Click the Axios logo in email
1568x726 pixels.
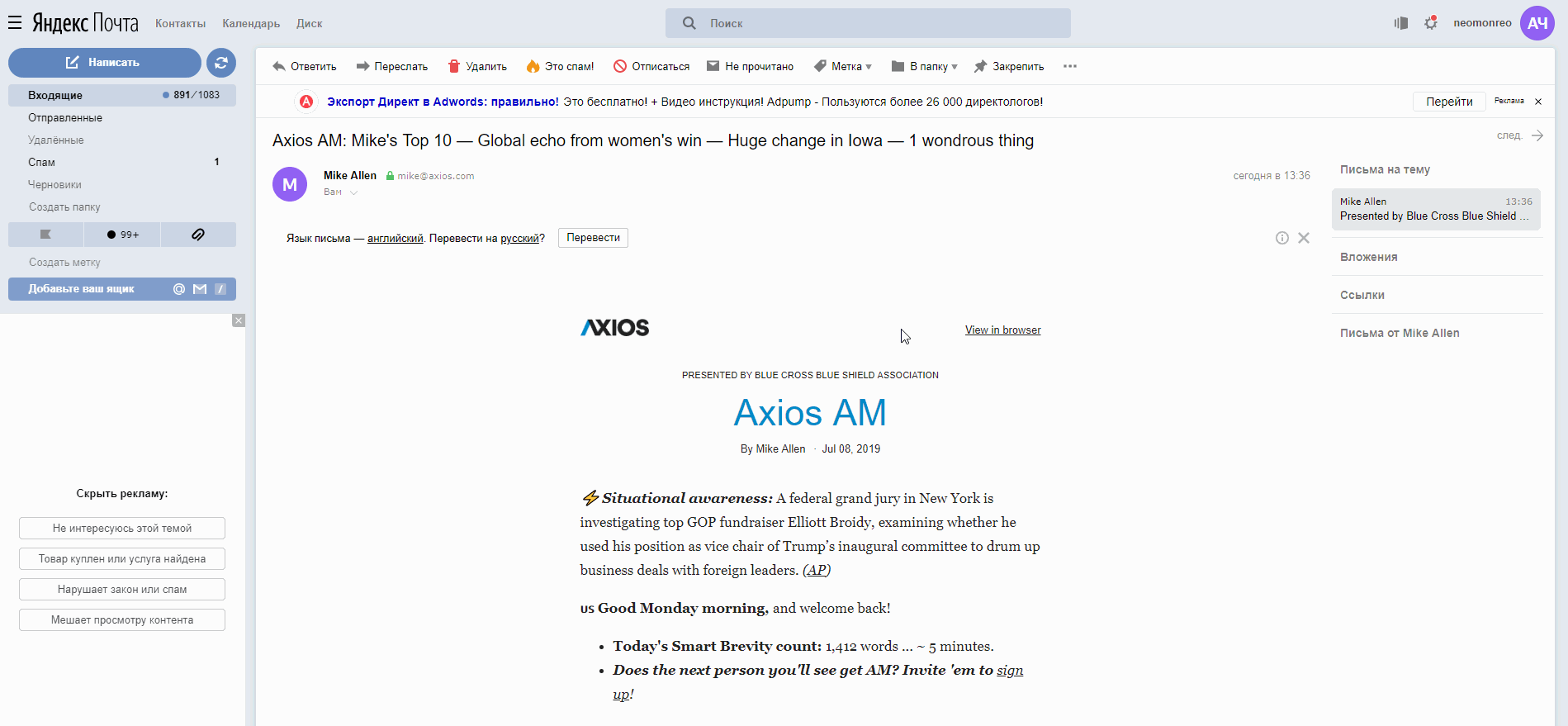tap(615, 328)
